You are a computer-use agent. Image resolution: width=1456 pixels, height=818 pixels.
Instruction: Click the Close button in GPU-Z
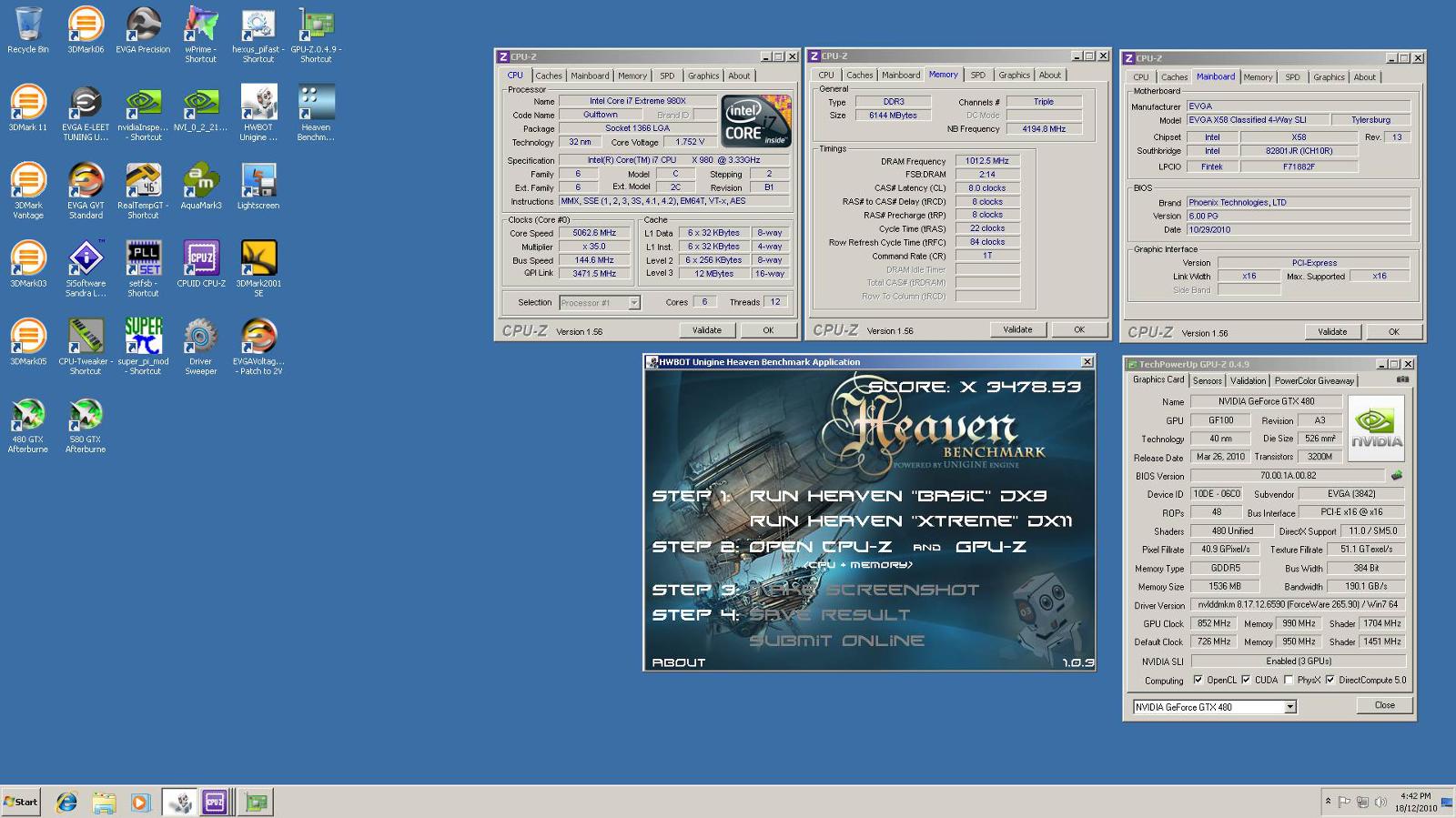1384,705
